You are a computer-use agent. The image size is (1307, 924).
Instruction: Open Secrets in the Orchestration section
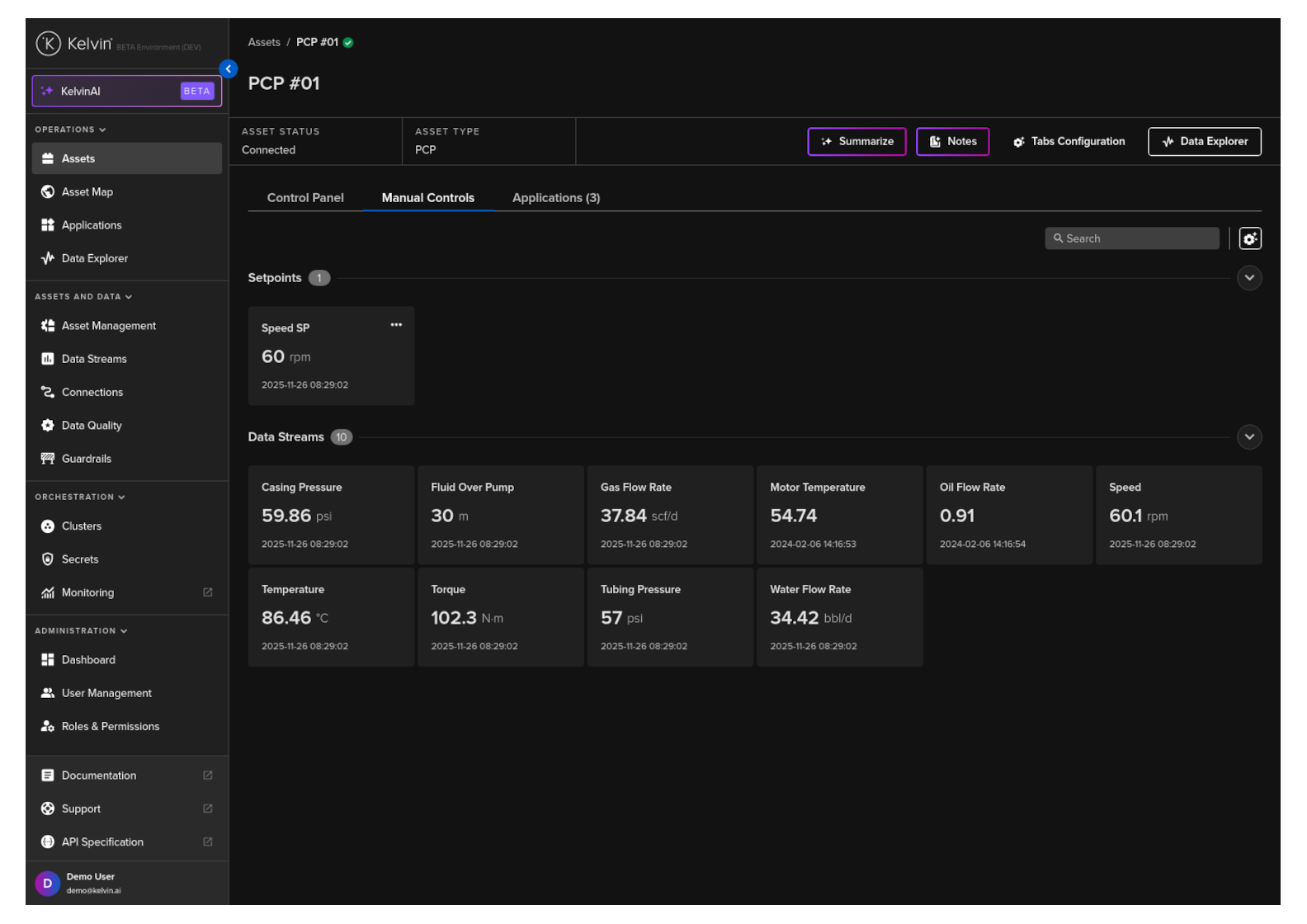(80, 559)
